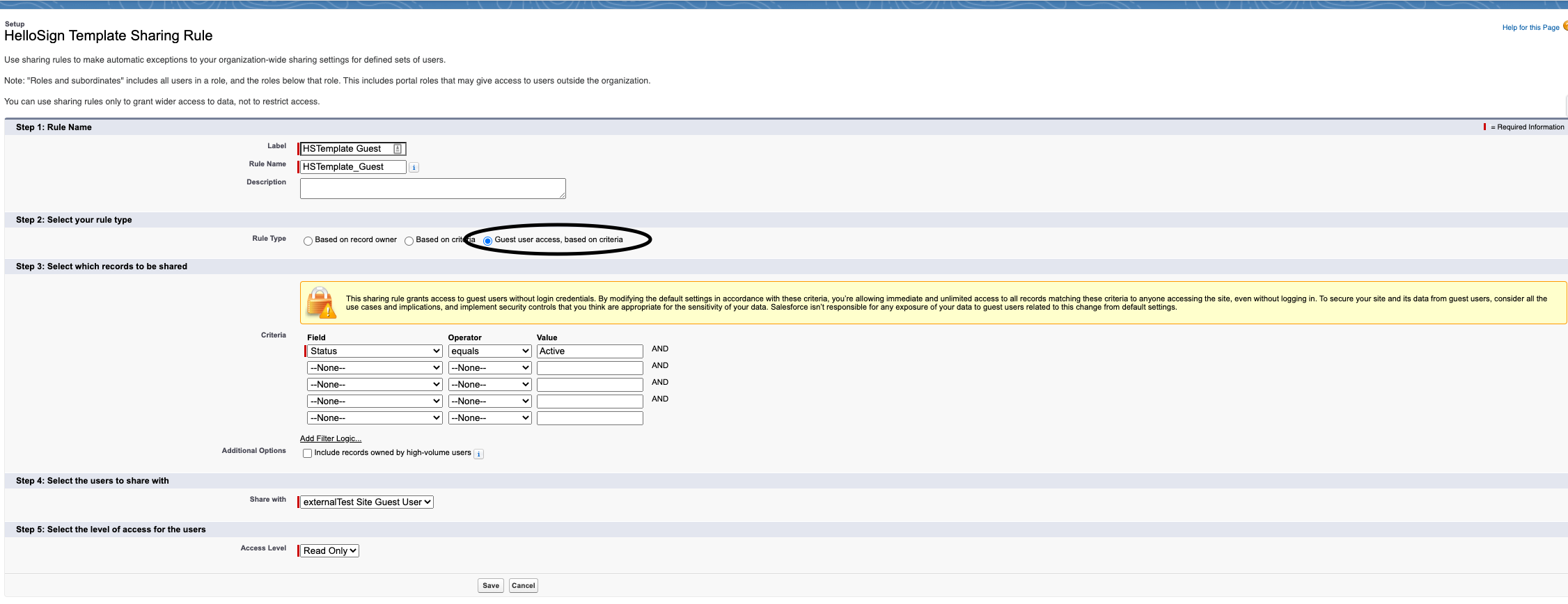Viewport: 1568px width, 604px height.
Task: Click the 'Criteria' label
Action: (274, 335)
